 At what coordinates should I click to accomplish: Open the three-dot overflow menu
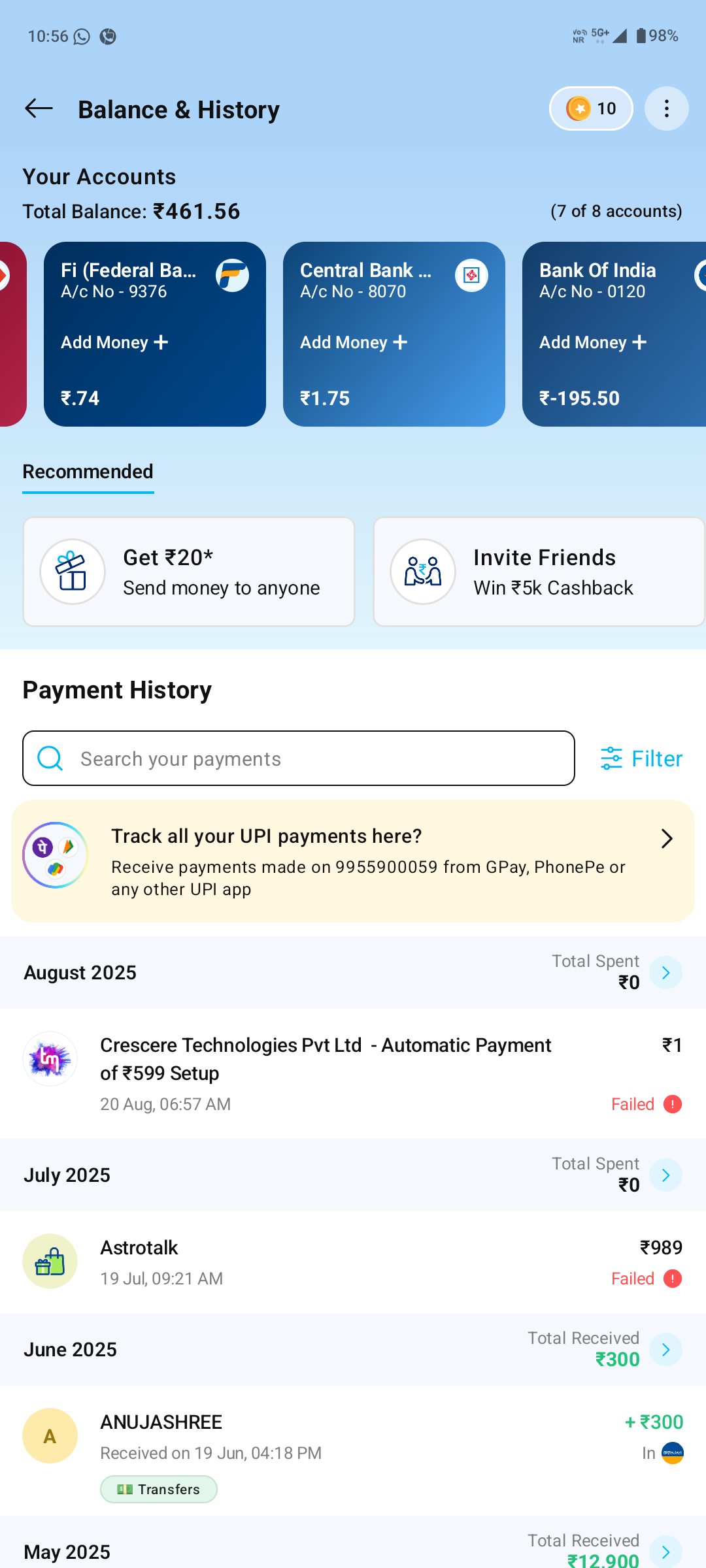[666, 108]
